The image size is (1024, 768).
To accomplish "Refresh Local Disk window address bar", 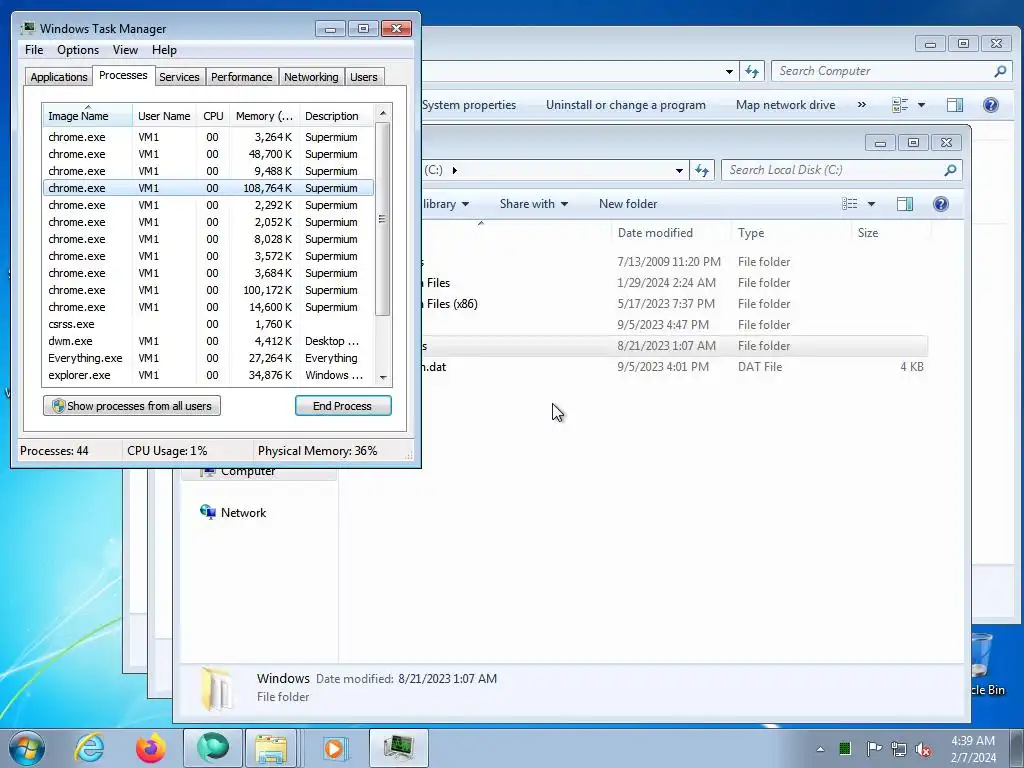I will [702, 170].
